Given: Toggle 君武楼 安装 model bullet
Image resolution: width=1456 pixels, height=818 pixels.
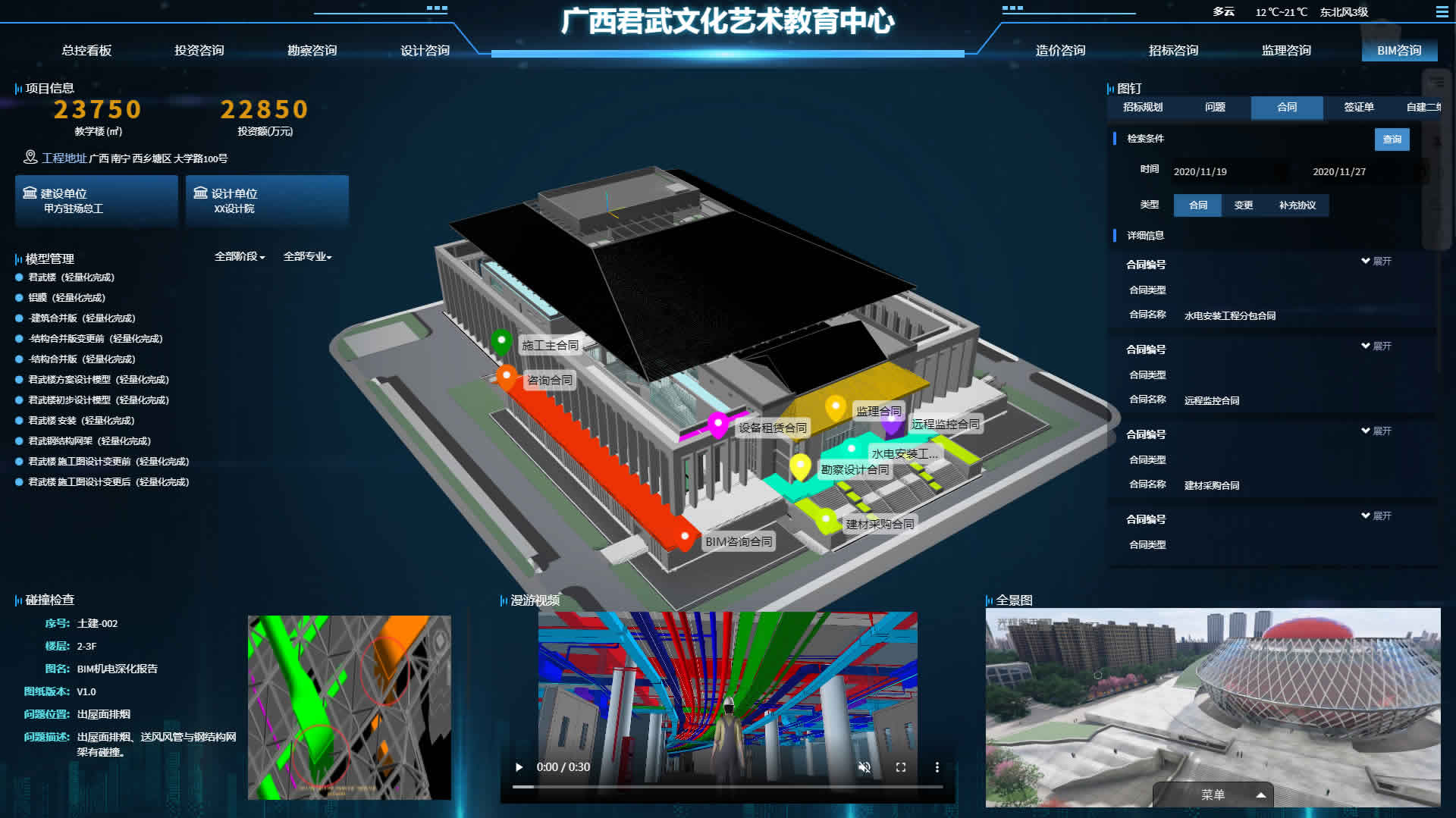Looking at the screenshot, I should coord(19,421).
